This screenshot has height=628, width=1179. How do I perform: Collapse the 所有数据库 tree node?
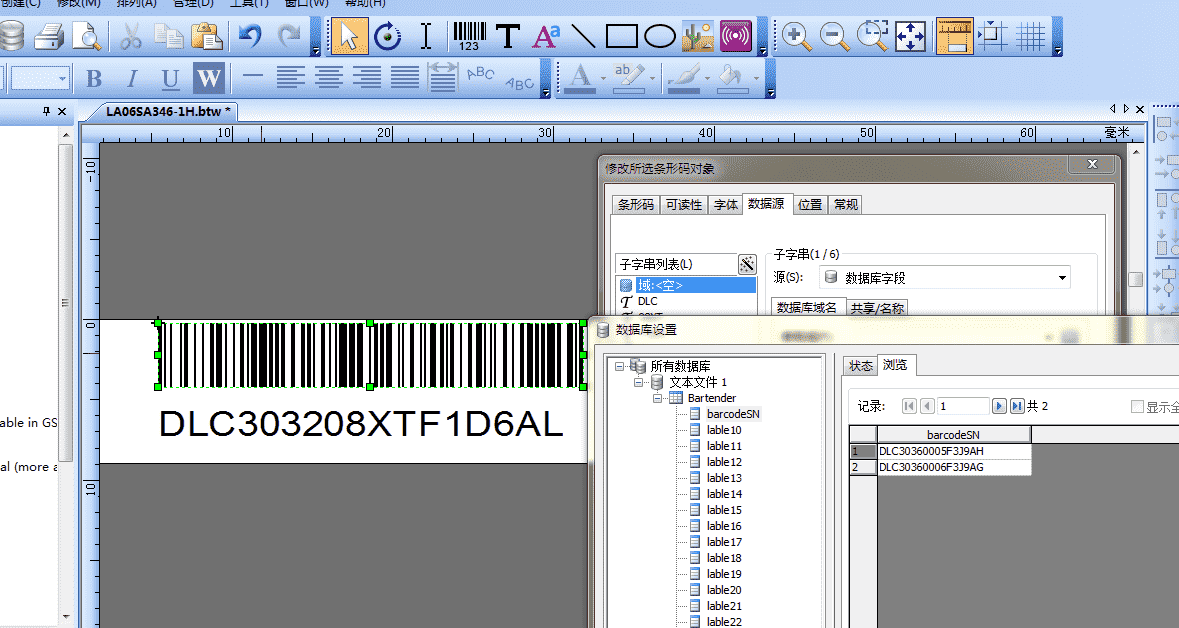point(619,366)
